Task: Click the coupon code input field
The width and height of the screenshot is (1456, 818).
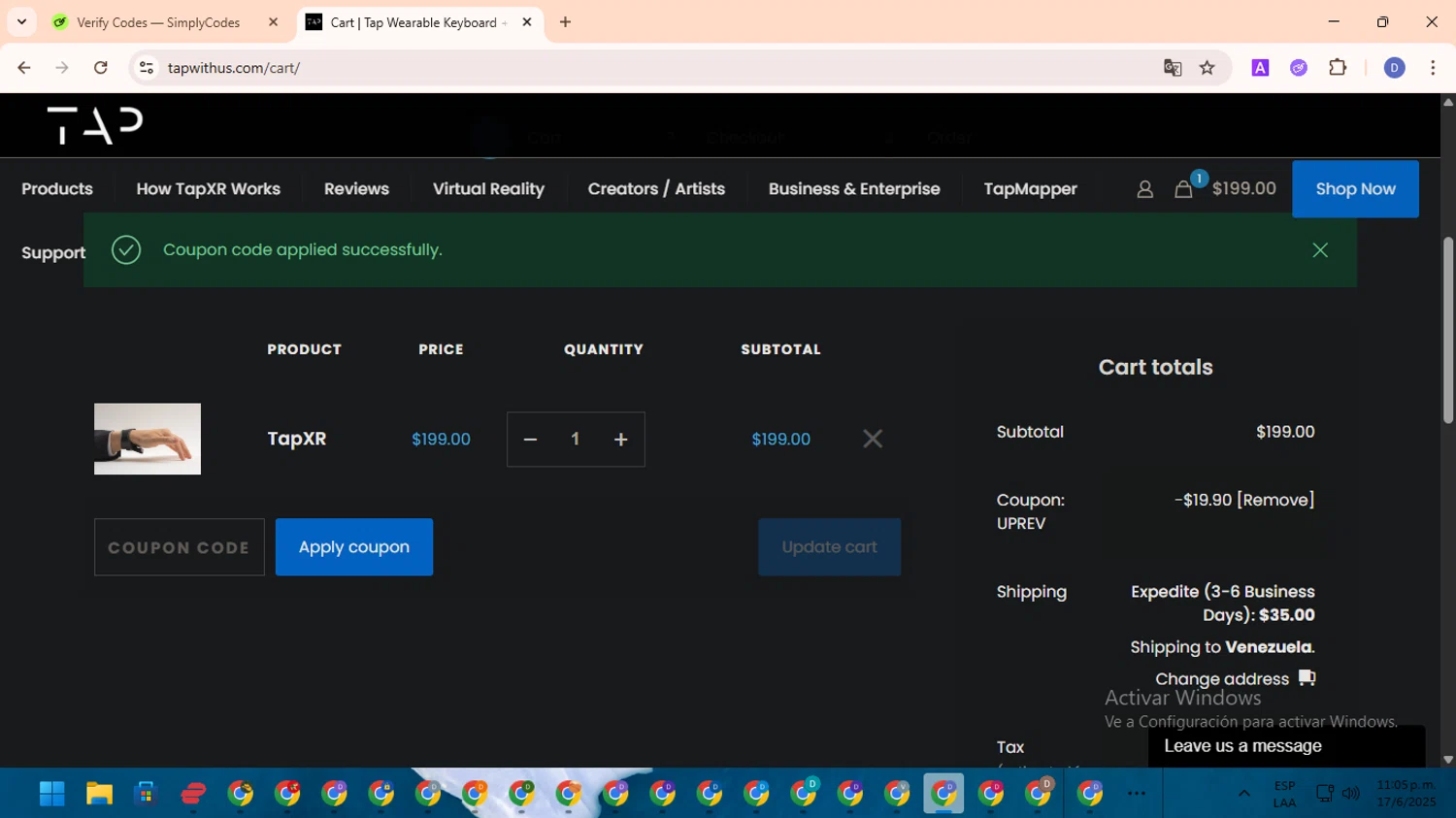Action: click(x=179, y=547)
